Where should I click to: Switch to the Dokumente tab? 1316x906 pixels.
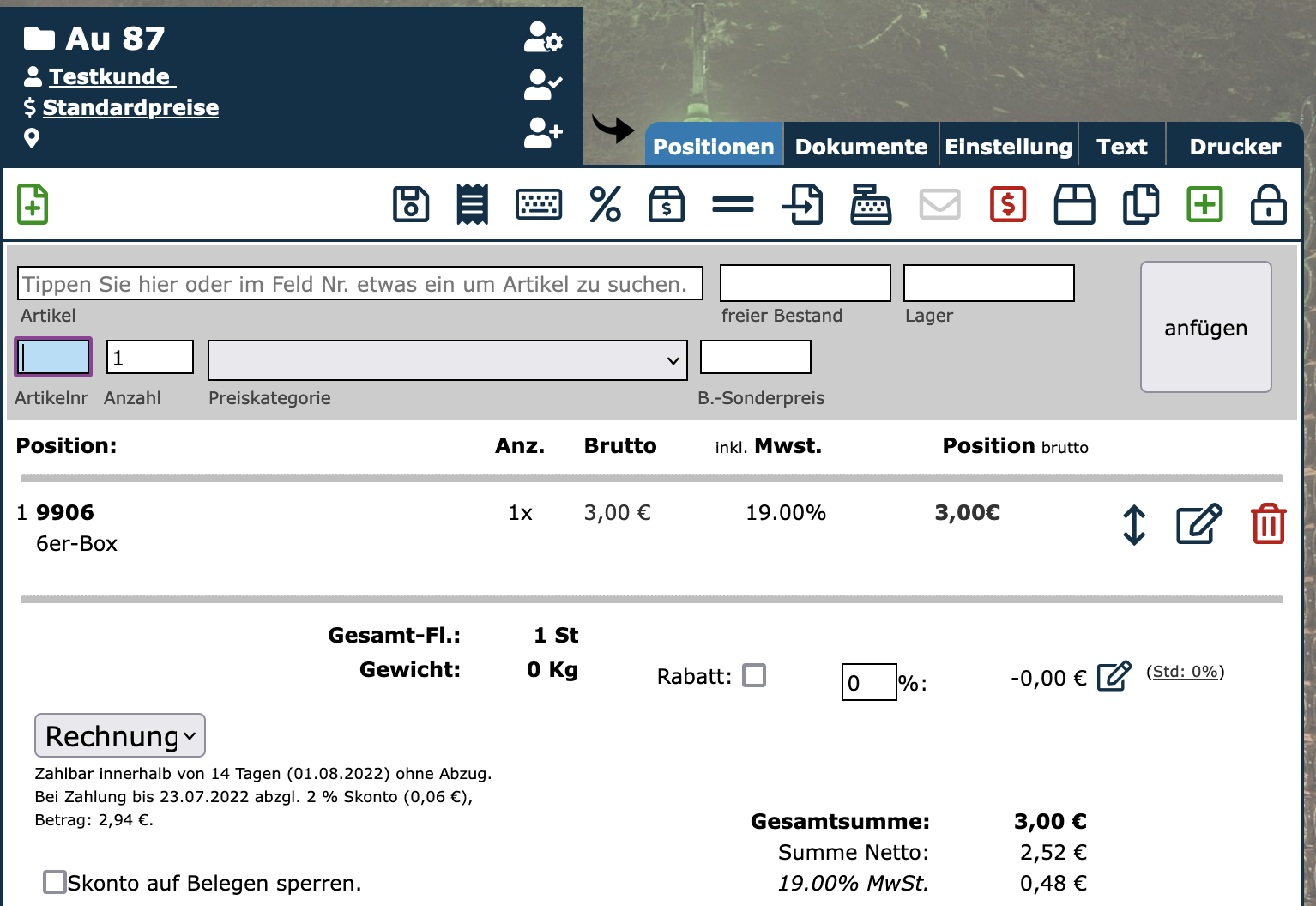pos(860,147)
